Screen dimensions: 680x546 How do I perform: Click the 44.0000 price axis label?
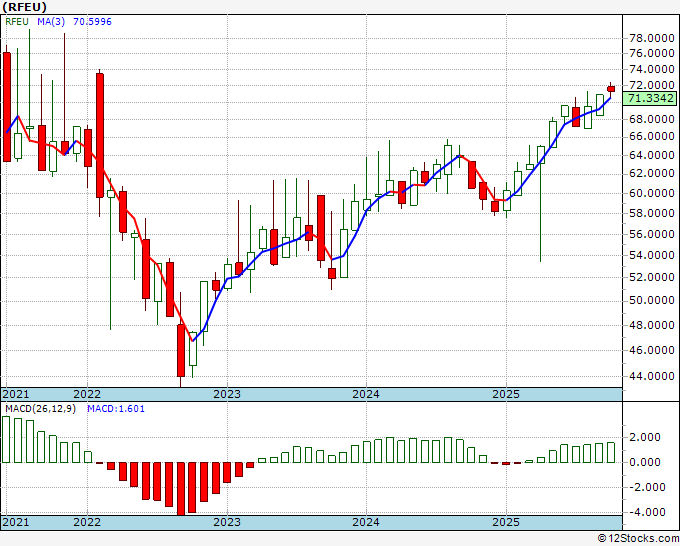651,376
